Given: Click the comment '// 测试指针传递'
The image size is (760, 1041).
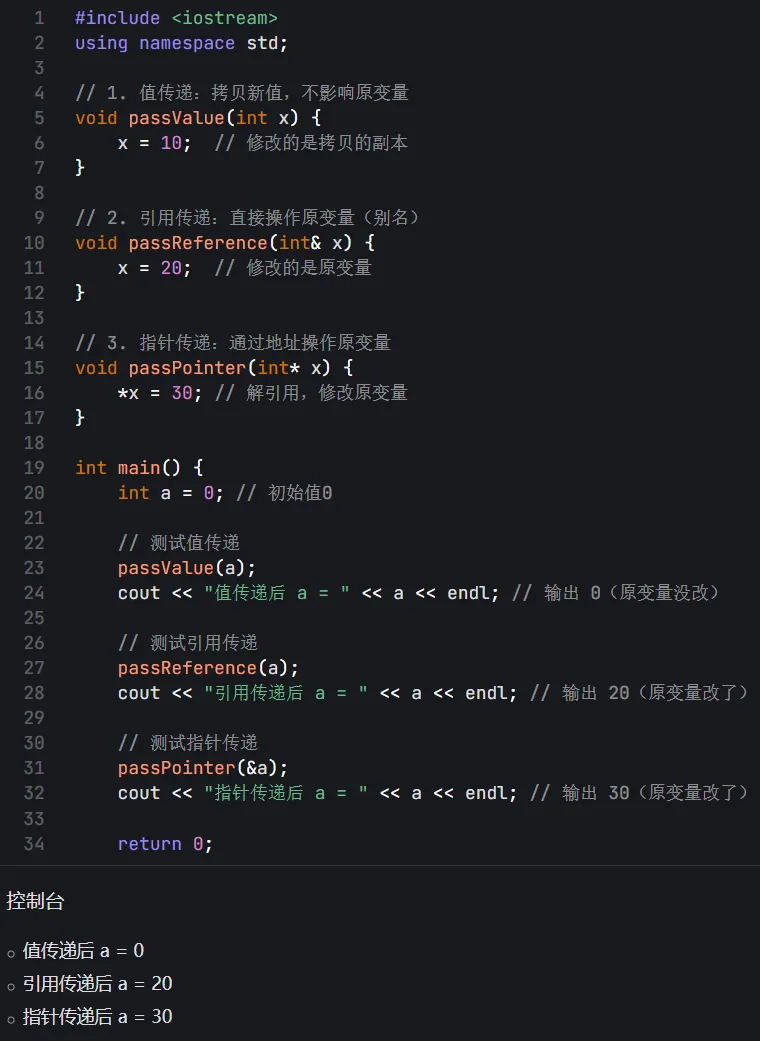Looking at the screenshot, I should [188, 743].
